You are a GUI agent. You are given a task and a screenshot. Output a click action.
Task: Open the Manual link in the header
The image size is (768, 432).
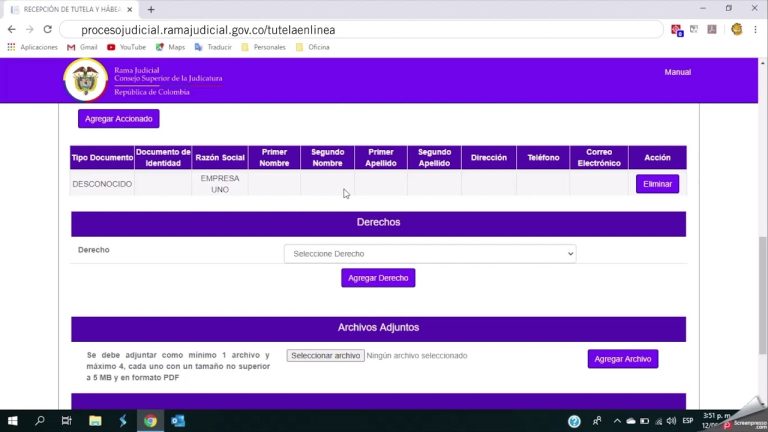point(677,72)
